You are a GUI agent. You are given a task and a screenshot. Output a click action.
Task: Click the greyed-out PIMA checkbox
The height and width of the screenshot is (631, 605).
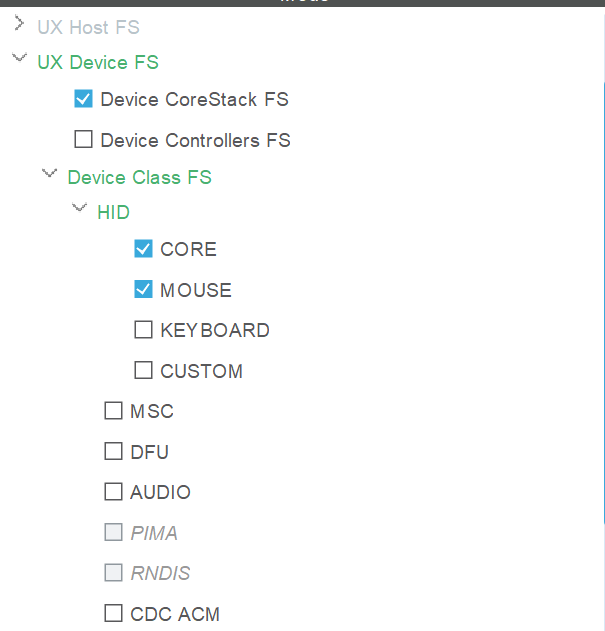113,533
